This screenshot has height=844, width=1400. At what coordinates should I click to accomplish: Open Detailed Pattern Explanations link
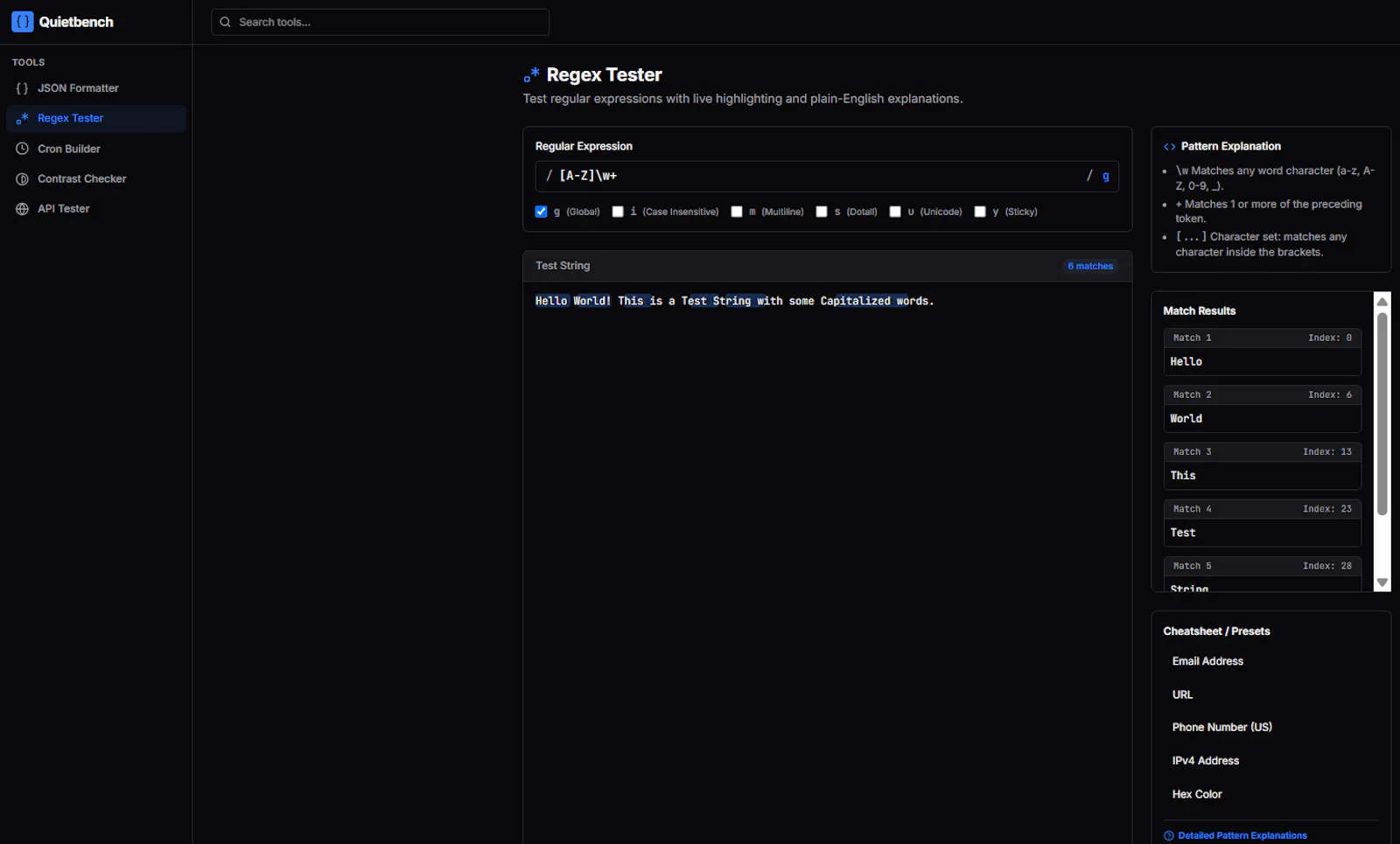[x=1242, y=836]
